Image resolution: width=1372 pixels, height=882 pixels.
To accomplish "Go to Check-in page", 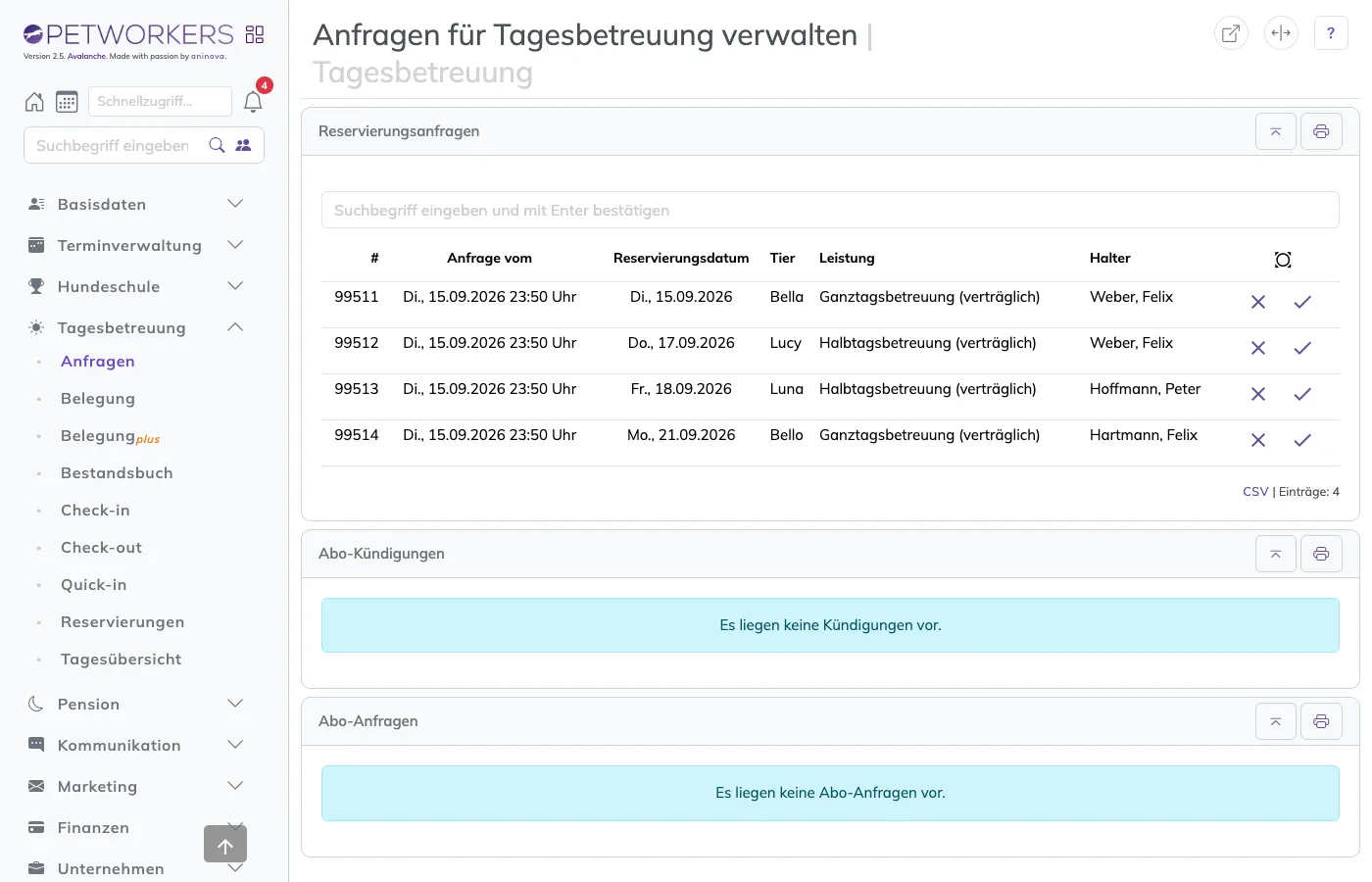I will [95, 511].
